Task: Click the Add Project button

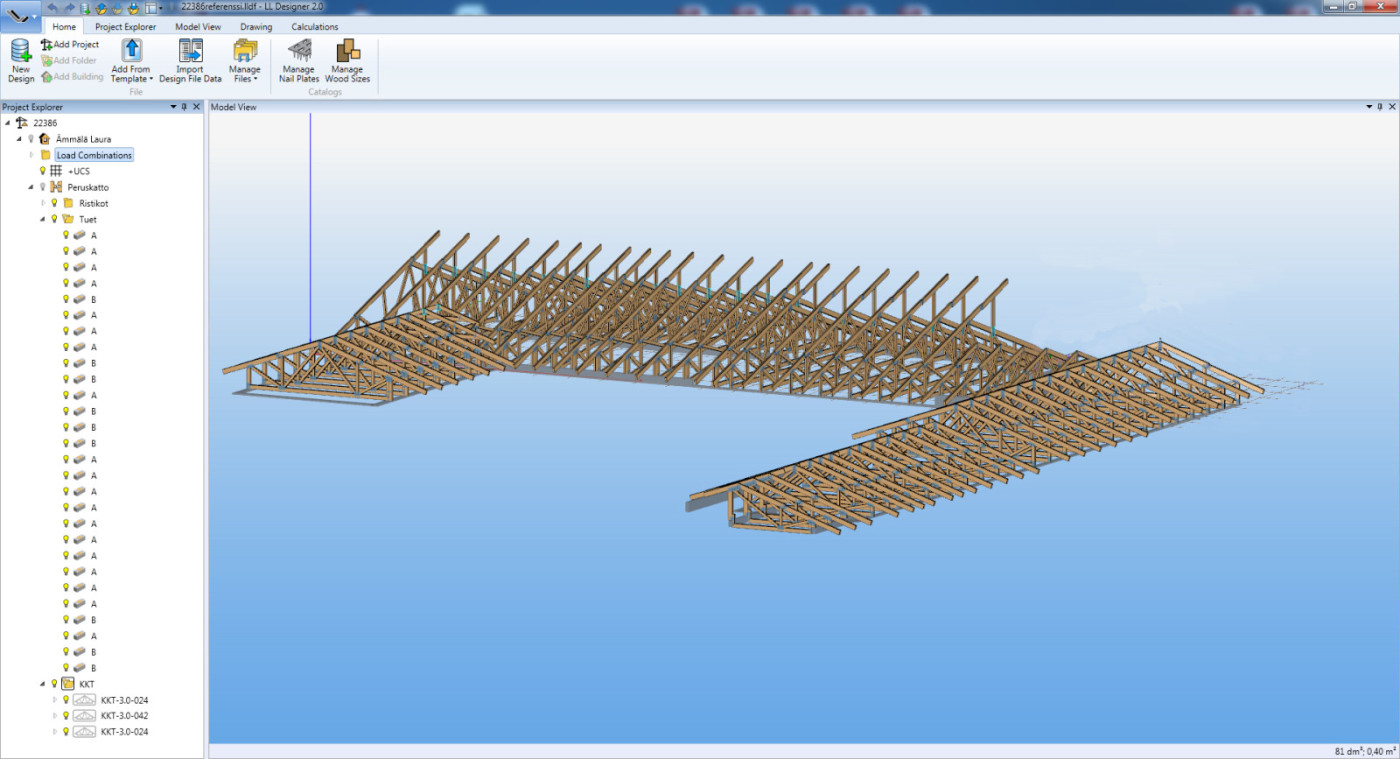Action: click(x=70, y=45)
